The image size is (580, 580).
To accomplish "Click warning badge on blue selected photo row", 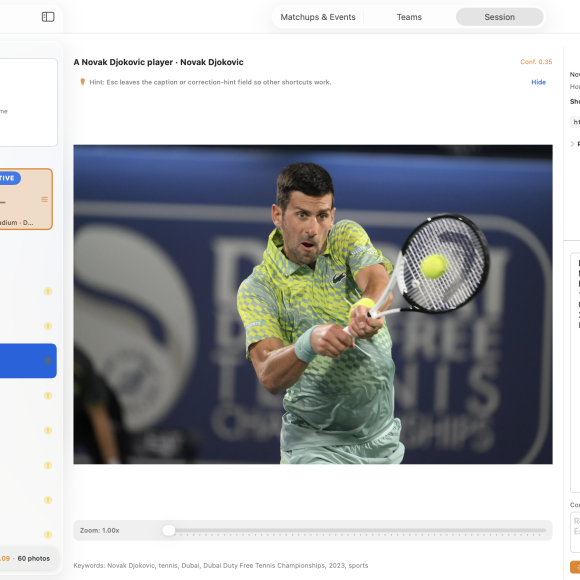I will tap(48, 361).
